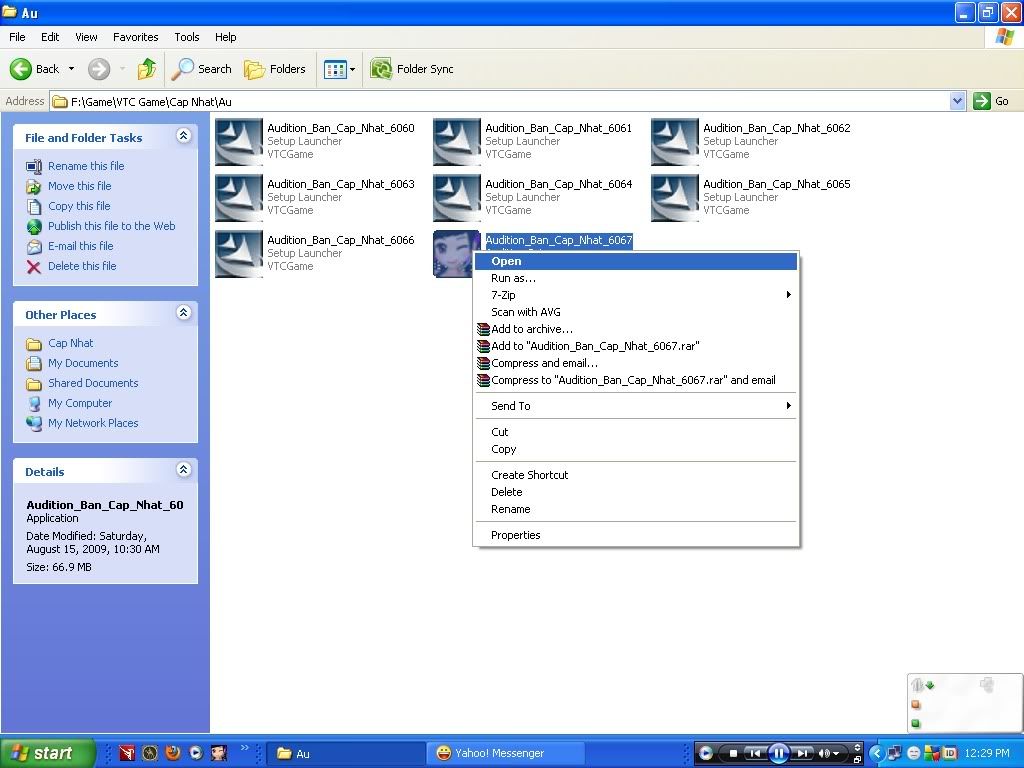Select the Audition_Ban_Cap_Nhat_6065 file icon
The width and height of the screenshot is (1024, 768).
click(675, 198)
